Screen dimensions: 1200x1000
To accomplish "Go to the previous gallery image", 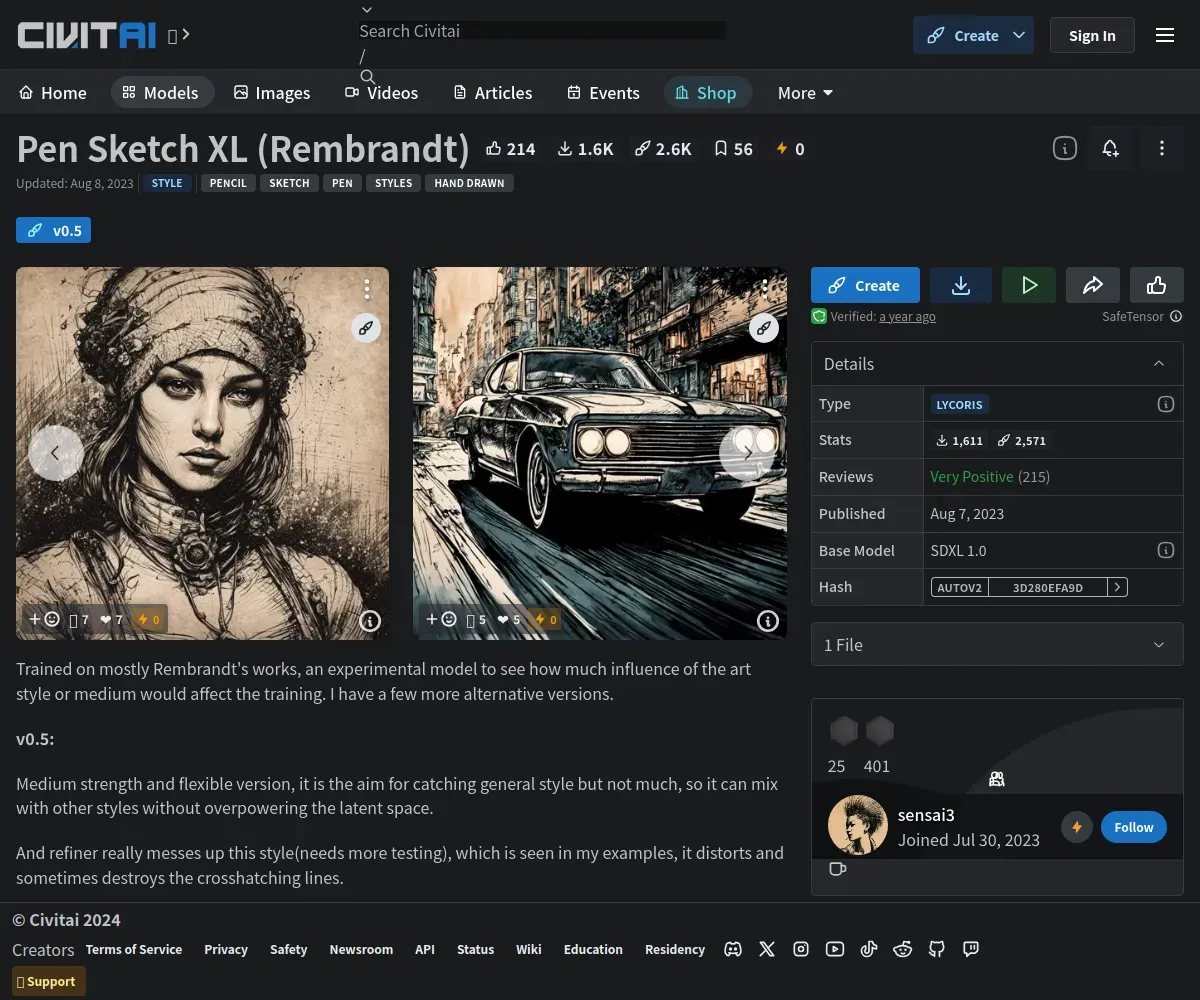I will (55, 453).
